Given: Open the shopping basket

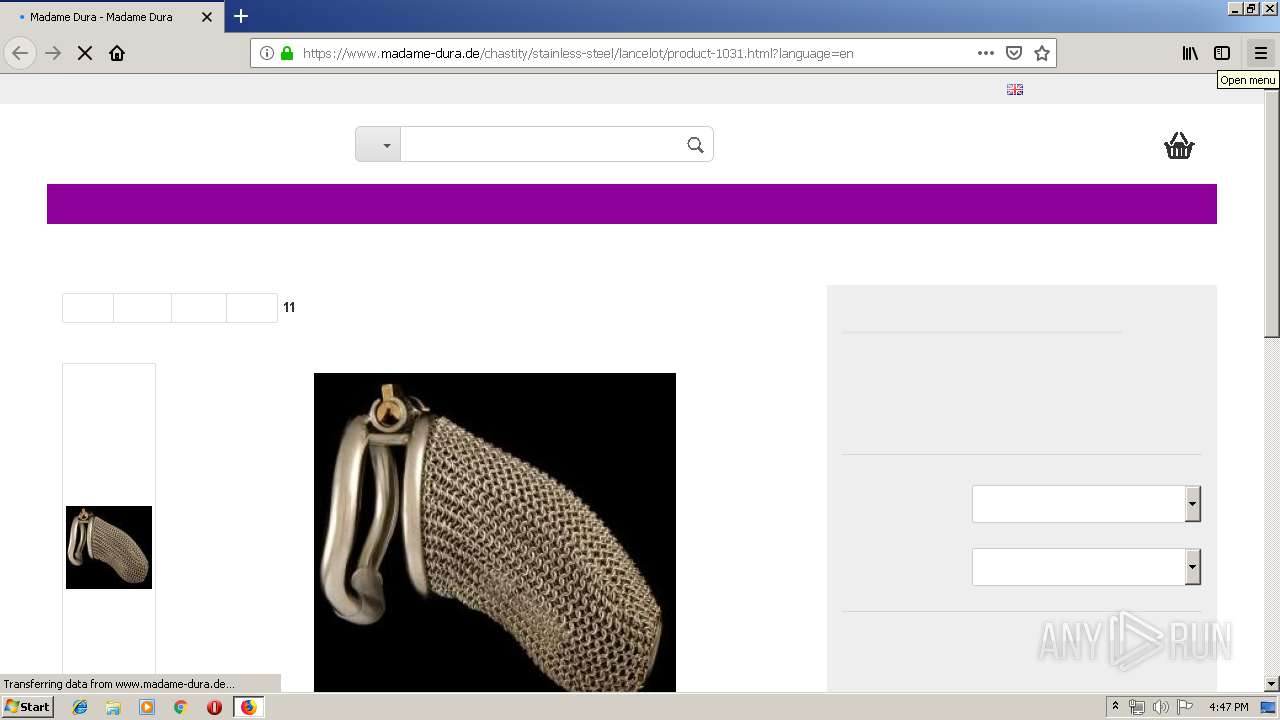Looking at the screenshot, I should tap(1179, 146).
